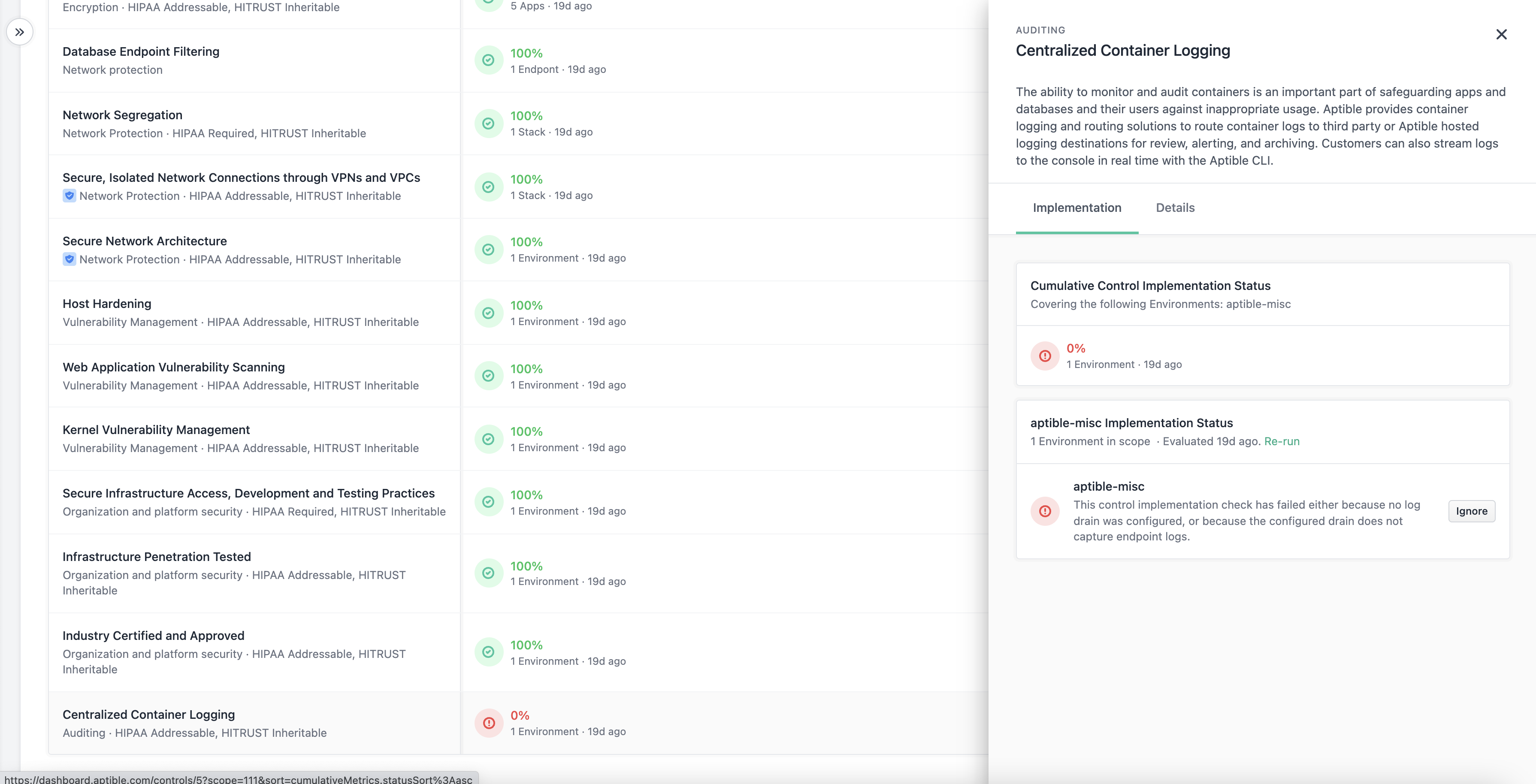
Task: Switch to the Details tab
Action: click(1175, 208)
